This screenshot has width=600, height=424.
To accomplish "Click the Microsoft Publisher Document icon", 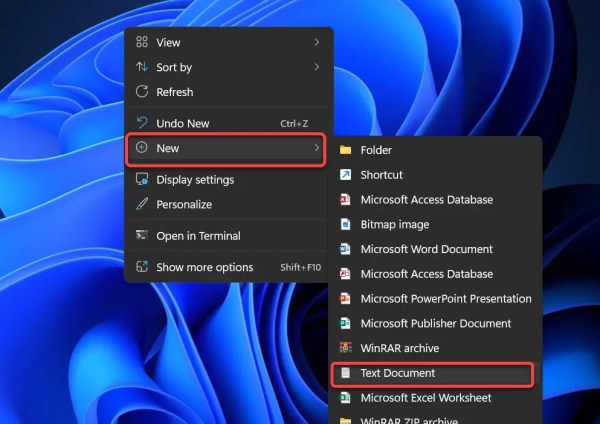I will tap(345, 324).
